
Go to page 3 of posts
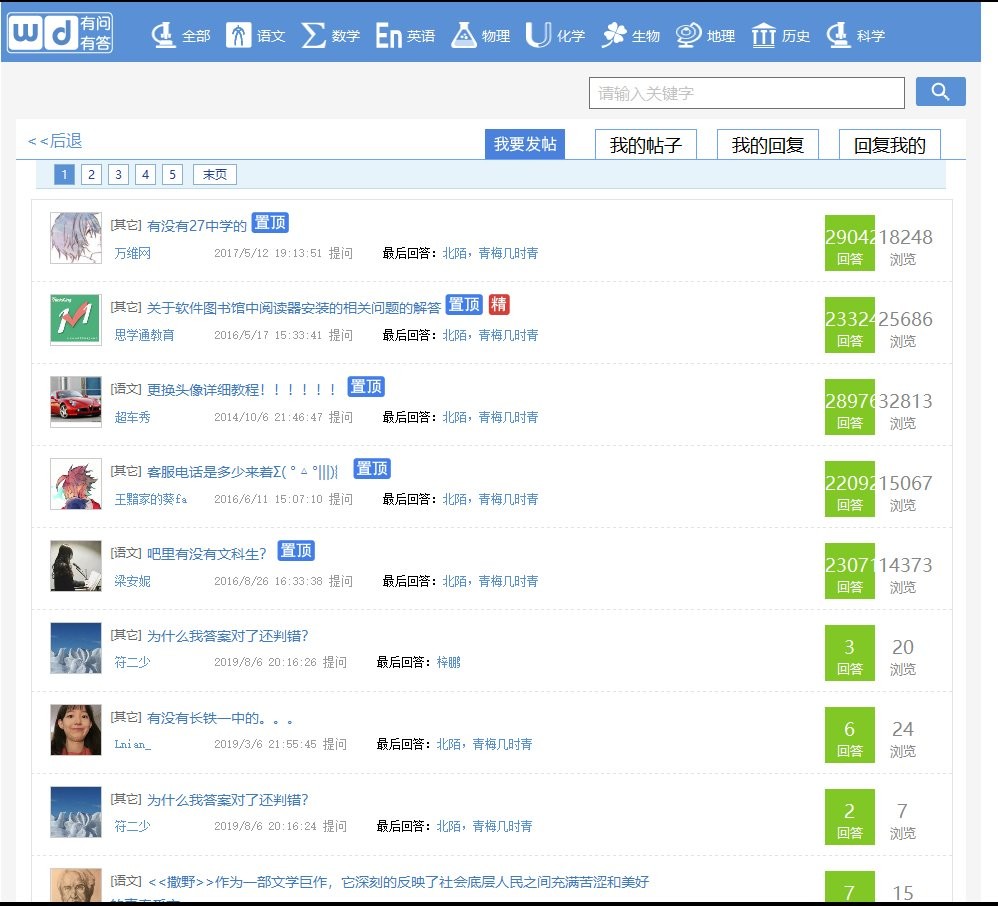119,175
